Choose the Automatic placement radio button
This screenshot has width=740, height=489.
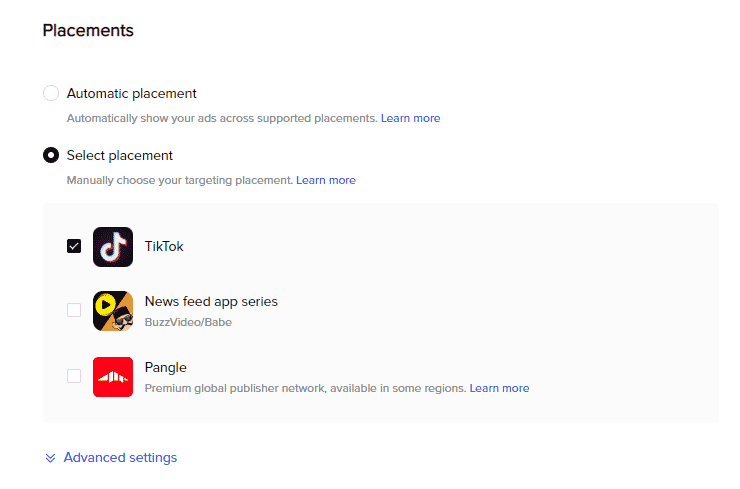[x=51, y=93]
